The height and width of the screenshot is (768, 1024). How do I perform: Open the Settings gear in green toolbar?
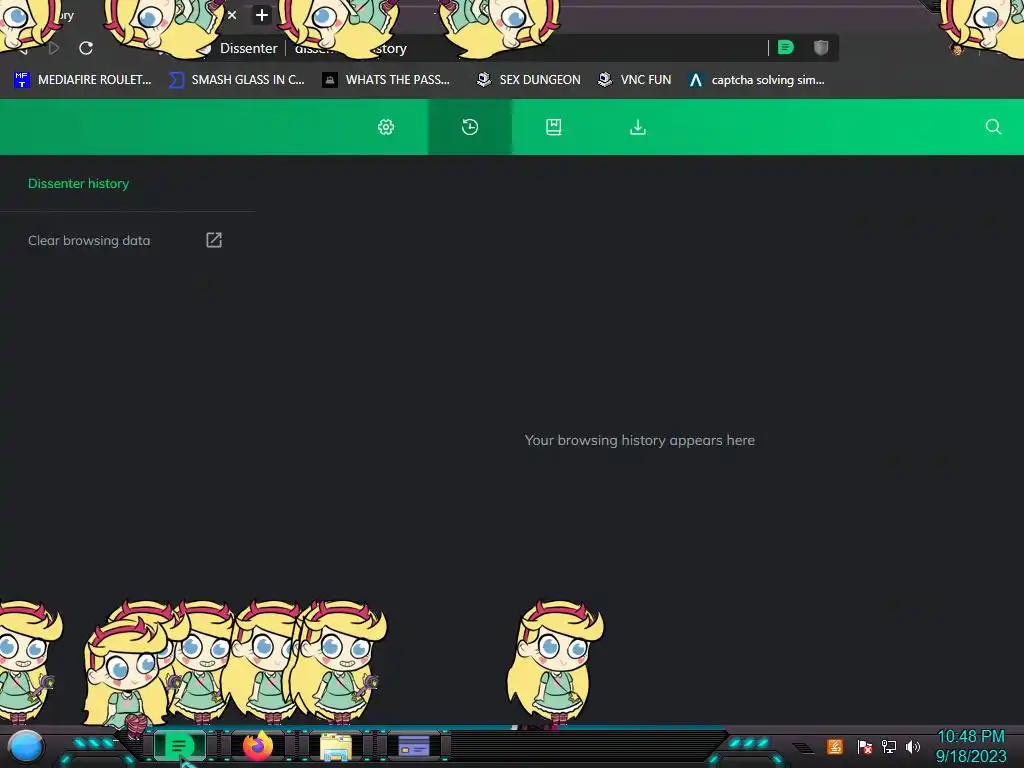pos(386,127)
